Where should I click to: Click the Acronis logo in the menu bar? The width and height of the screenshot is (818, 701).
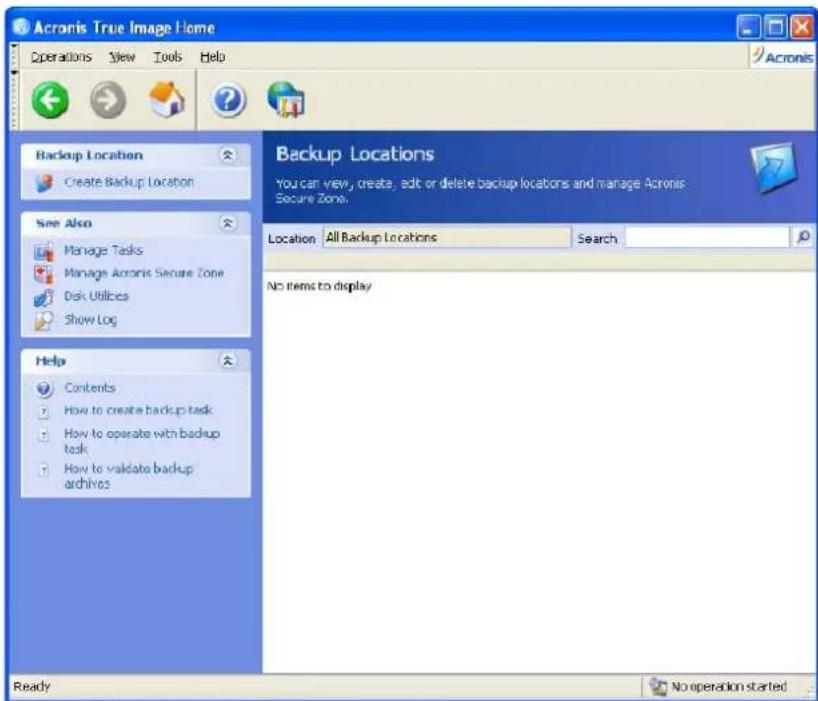(783, 56)
